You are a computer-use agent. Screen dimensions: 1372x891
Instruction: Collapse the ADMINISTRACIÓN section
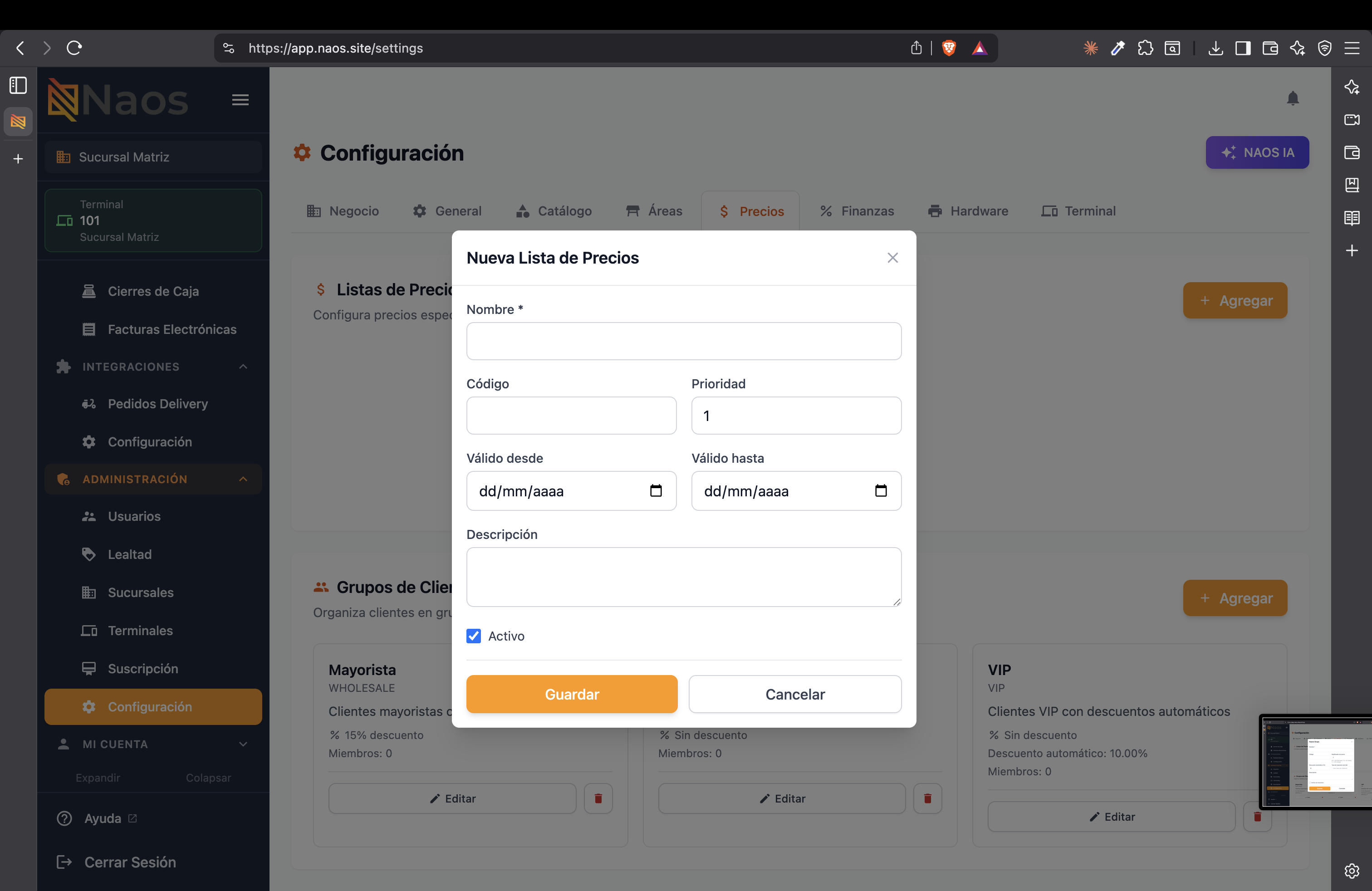[x=243, y=479]
